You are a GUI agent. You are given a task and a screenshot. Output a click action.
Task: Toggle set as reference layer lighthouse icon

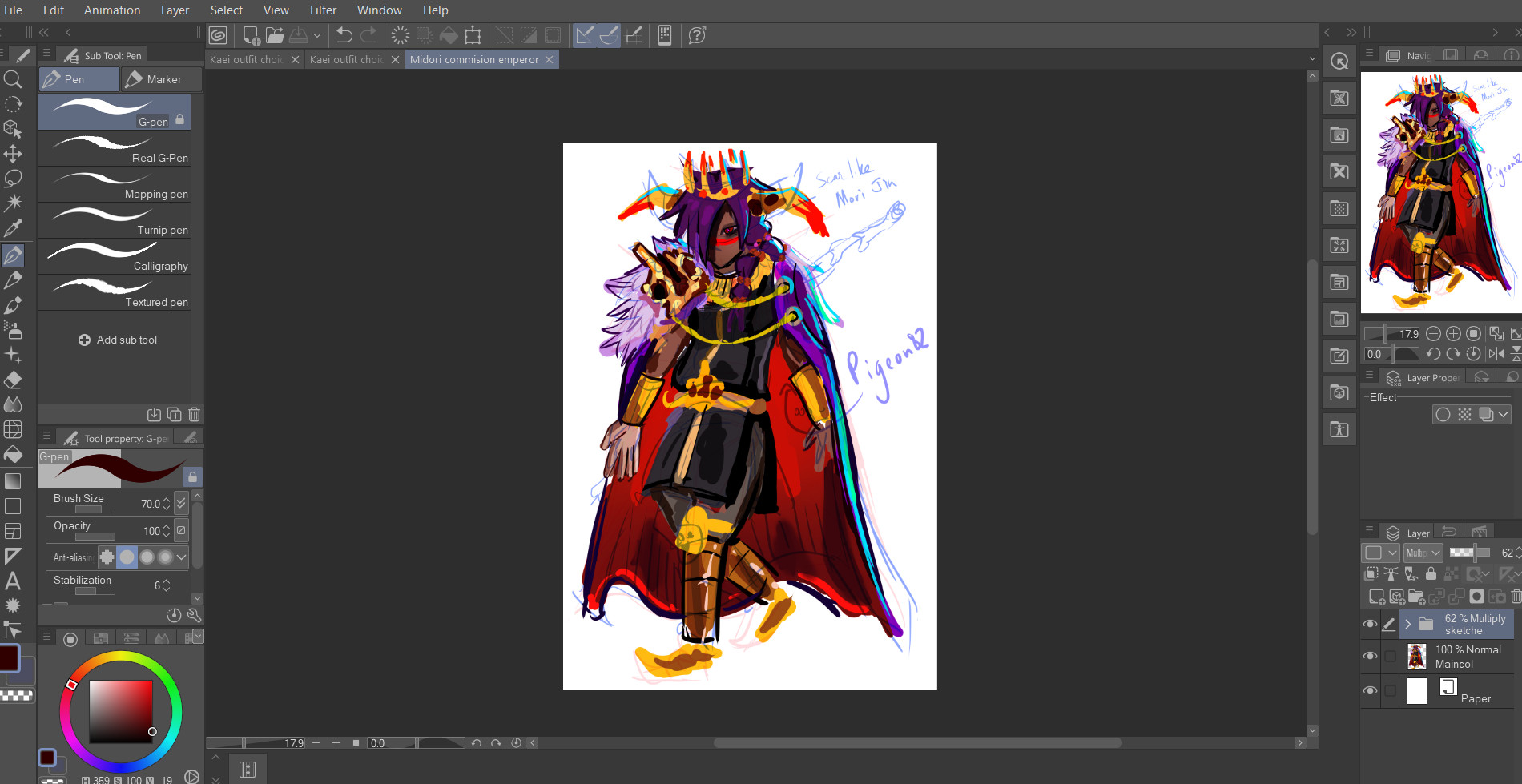[x=1391, y=573]
